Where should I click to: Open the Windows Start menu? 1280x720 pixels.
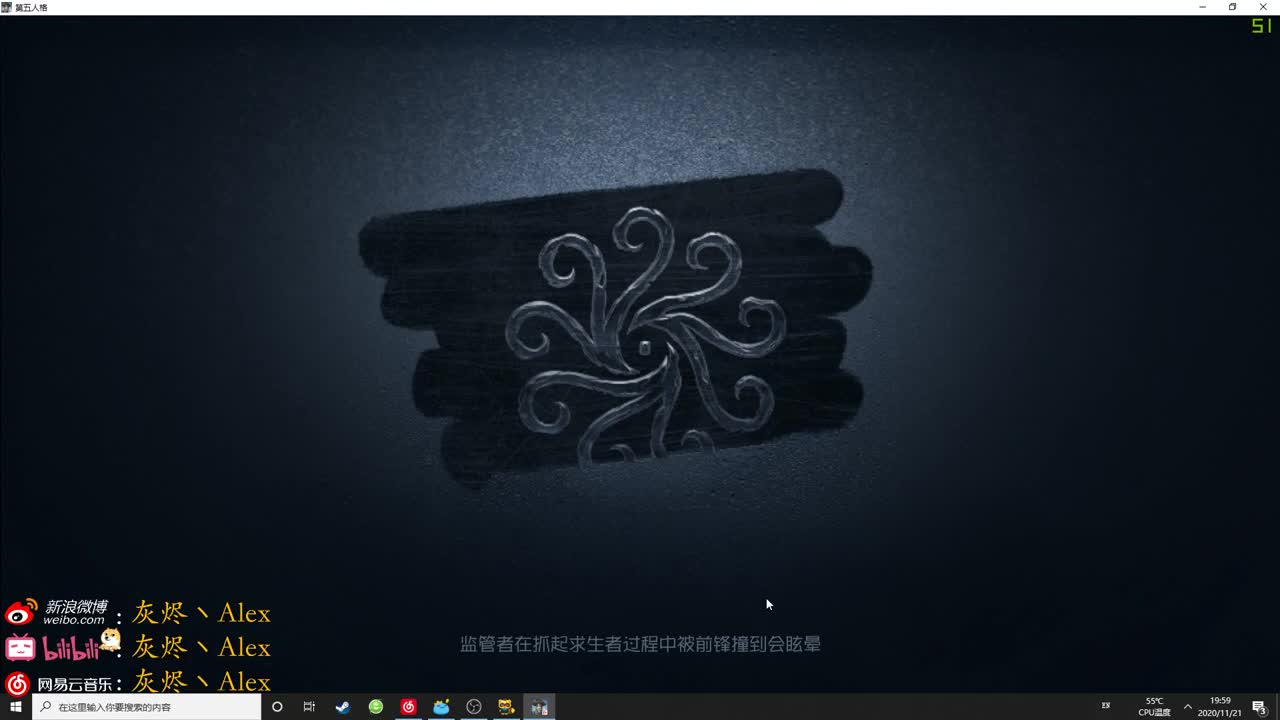point(13,706)
